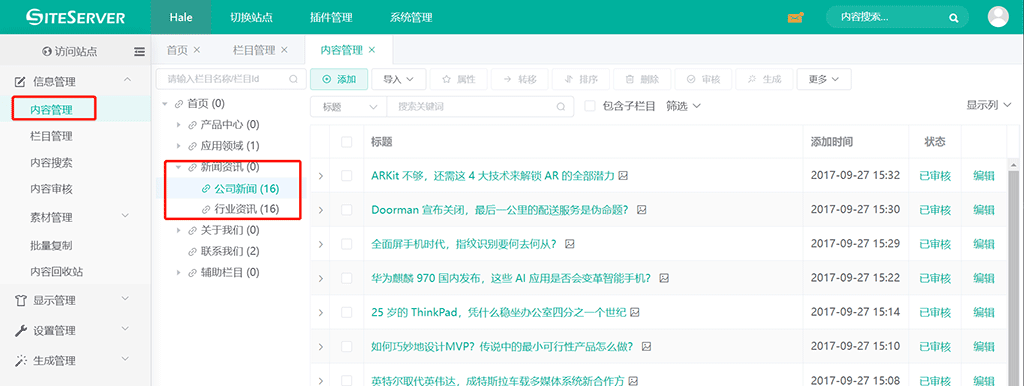
Task: Click image icon beside 华为麒麟 970 article
Action: (664, 278)
